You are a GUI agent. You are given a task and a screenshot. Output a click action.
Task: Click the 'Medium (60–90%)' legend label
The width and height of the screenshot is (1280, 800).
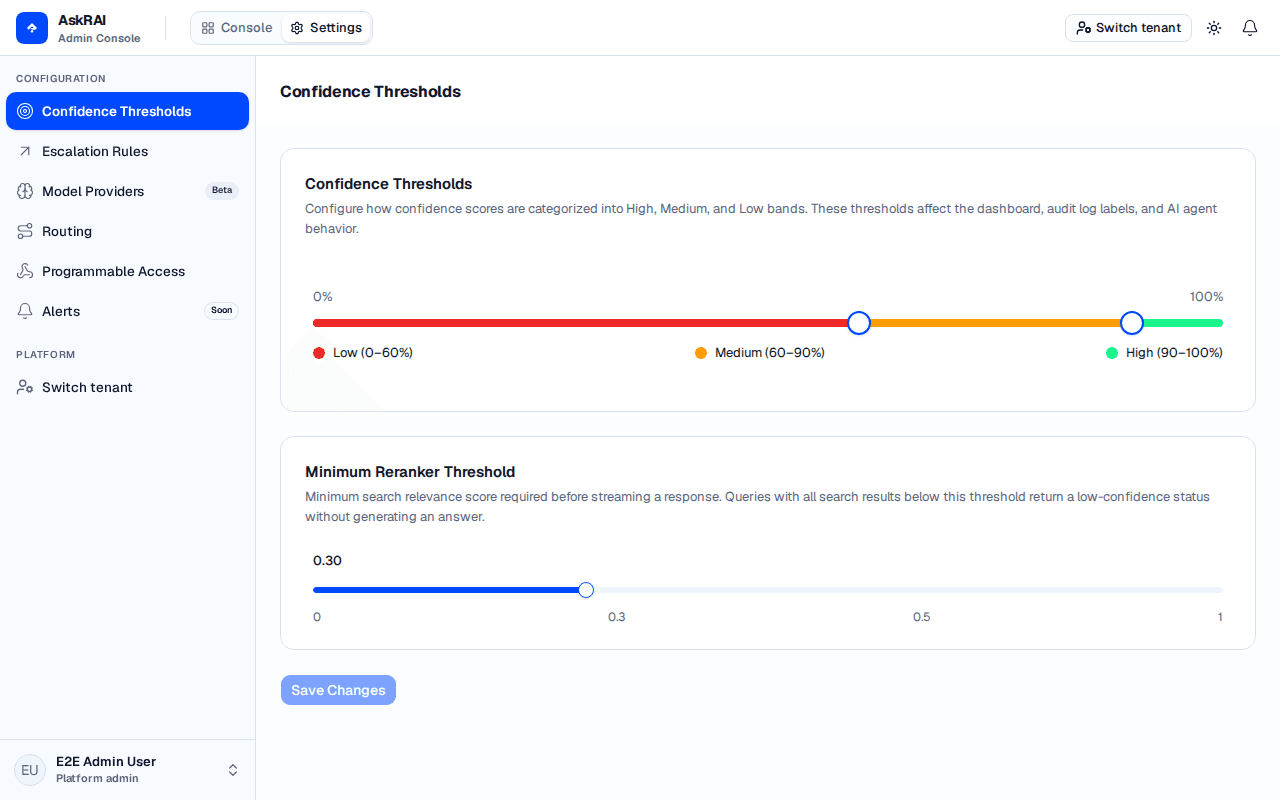(770, 353)
